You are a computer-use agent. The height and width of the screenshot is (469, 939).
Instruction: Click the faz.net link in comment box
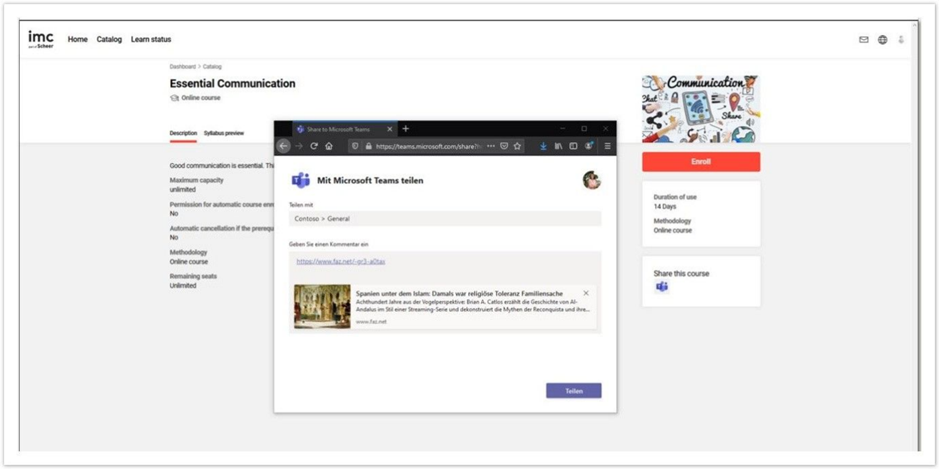click(341, 261)
